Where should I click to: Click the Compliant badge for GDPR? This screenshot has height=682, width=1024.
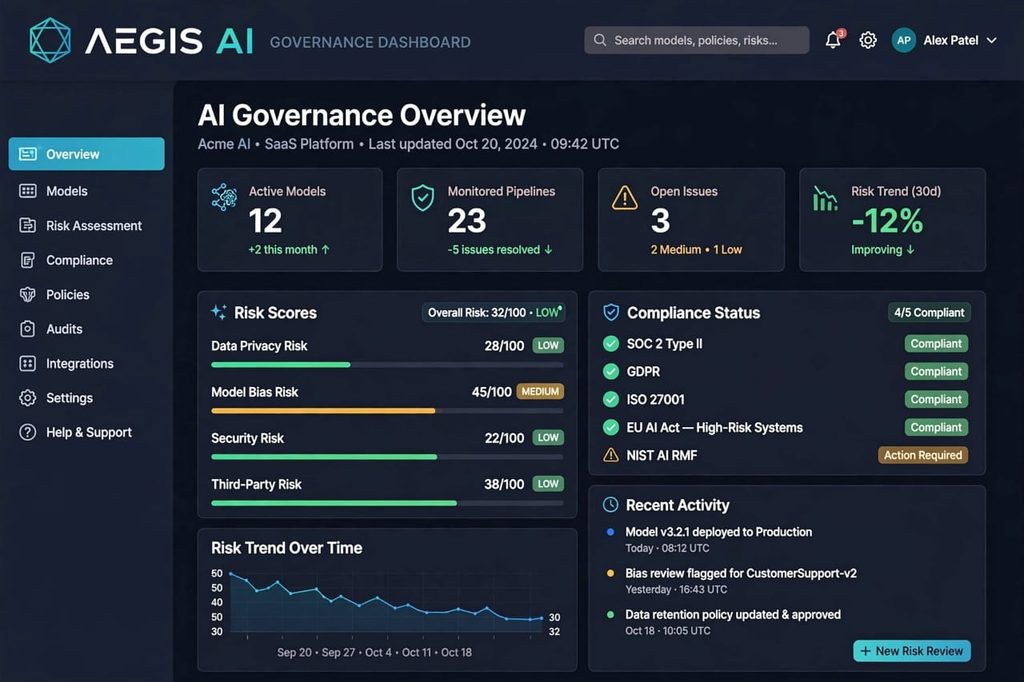pyautogui.click(x=936, y=371)
